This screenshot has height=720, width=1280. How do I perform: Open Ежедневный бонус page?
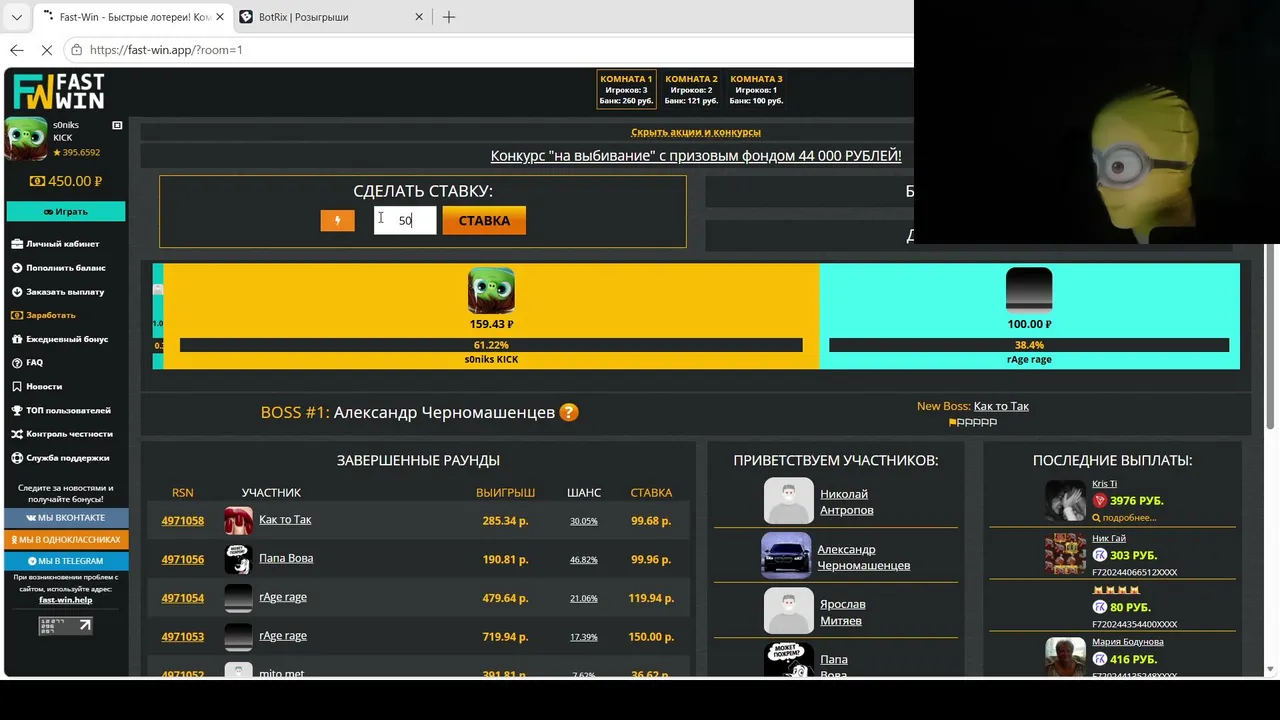click(60, 339)
